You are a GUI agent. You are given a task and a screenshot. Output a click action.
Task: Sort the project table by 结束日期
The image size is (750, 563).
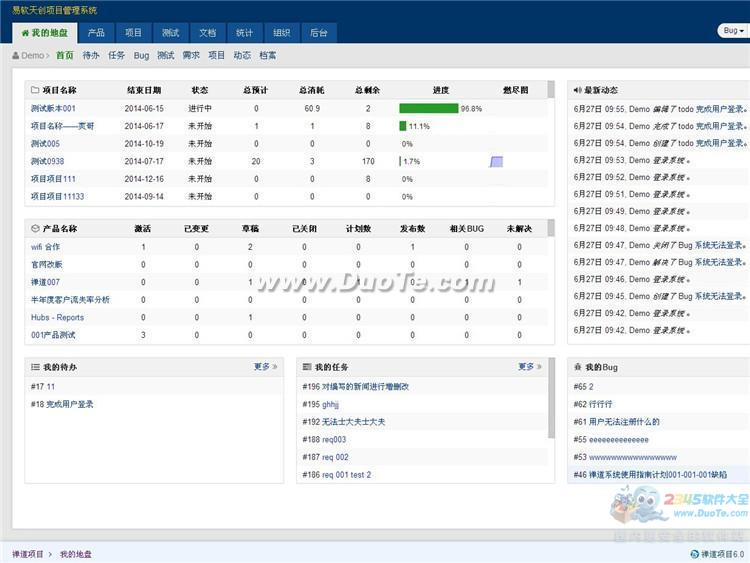pyautogui.click(x=144, y=90)
